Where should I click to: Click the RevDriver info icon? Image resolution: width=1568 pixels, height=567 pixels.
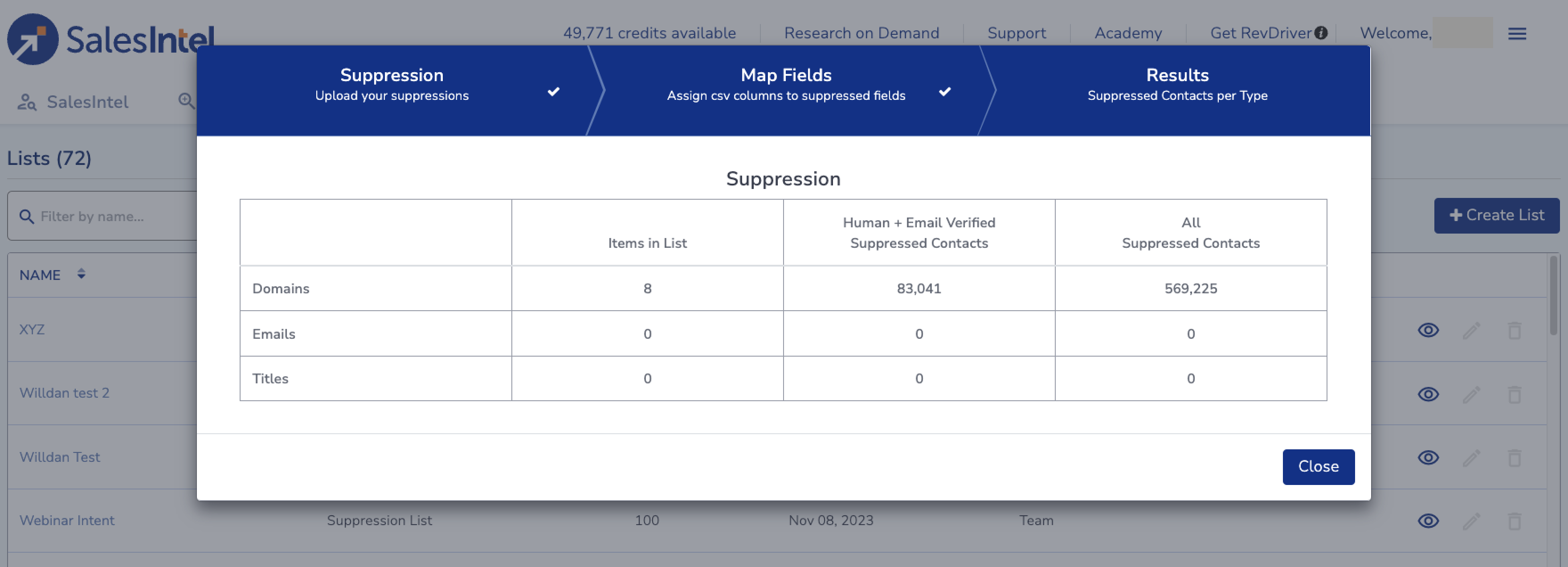pyautogui.click(x=1320, y=33)
